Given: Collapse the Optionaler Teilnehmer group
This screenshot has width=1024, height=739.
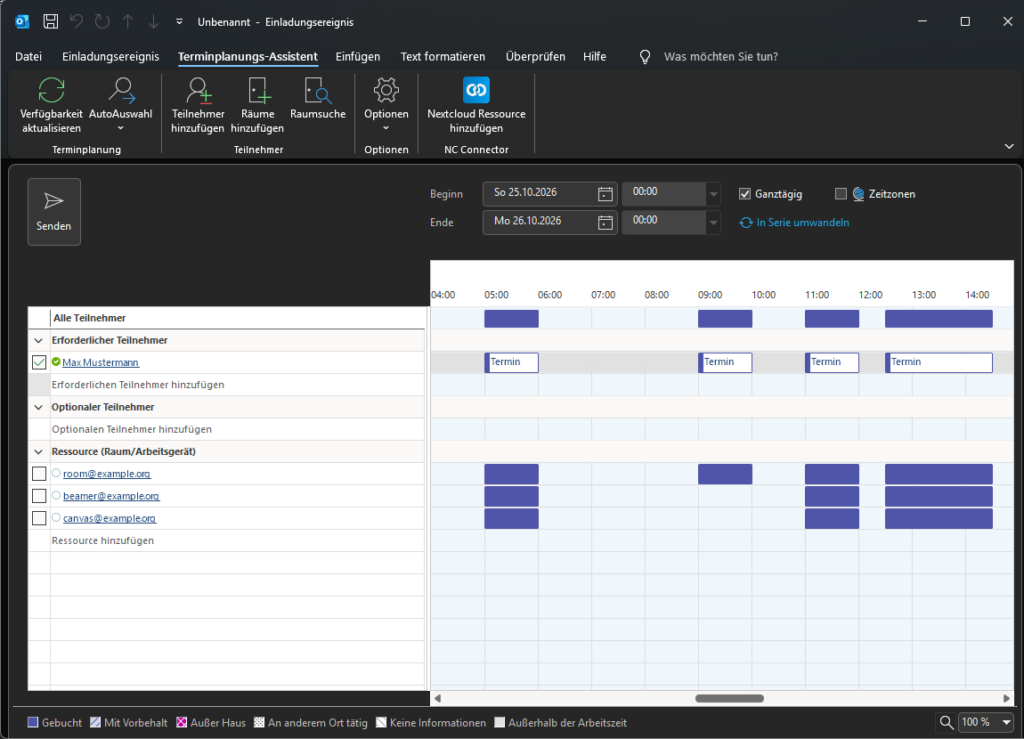Looking at the screenshot, I should (x=39, y=407).
